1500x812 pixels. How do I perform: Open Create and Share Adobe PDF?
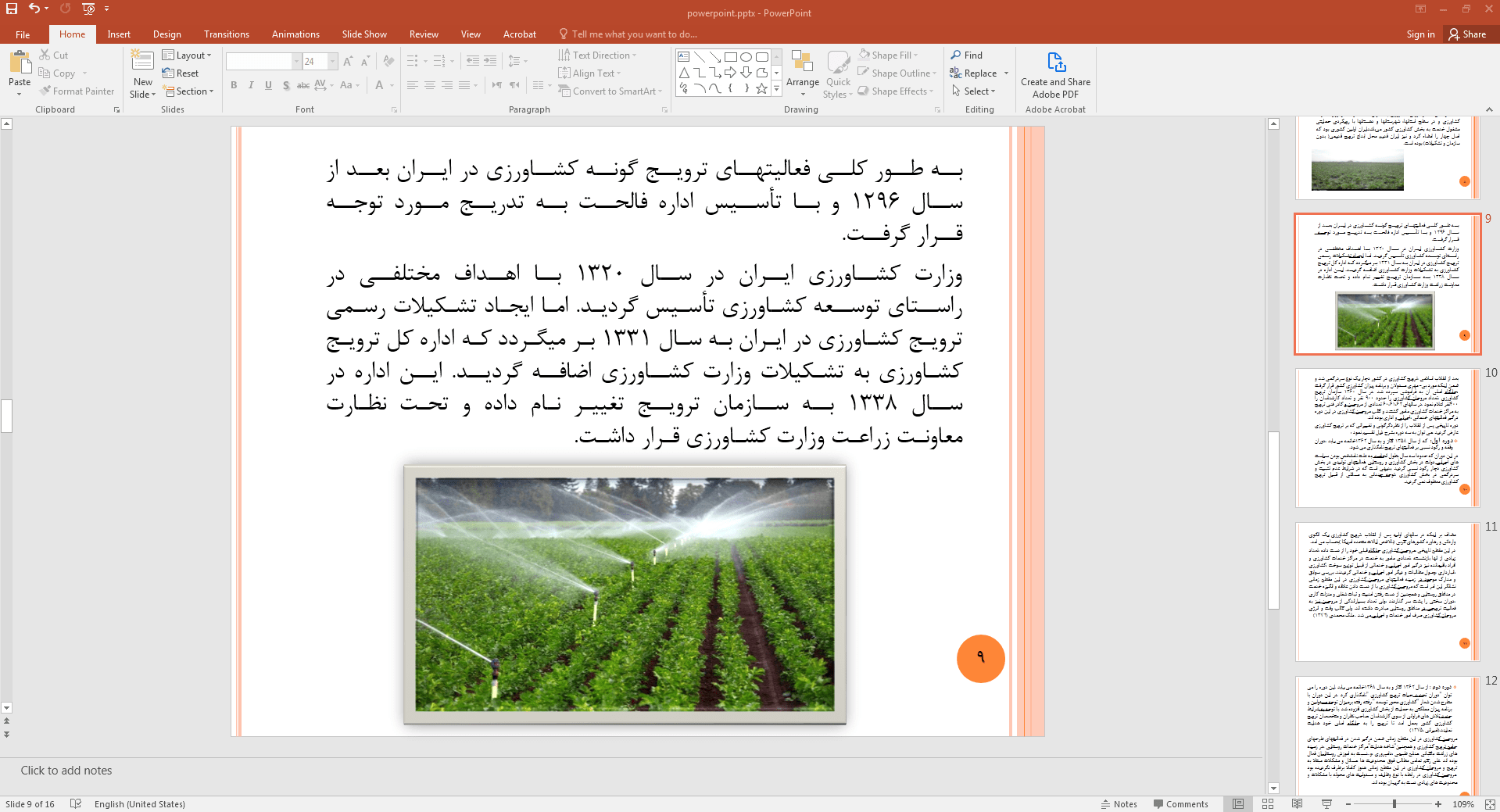point(1055,75)
